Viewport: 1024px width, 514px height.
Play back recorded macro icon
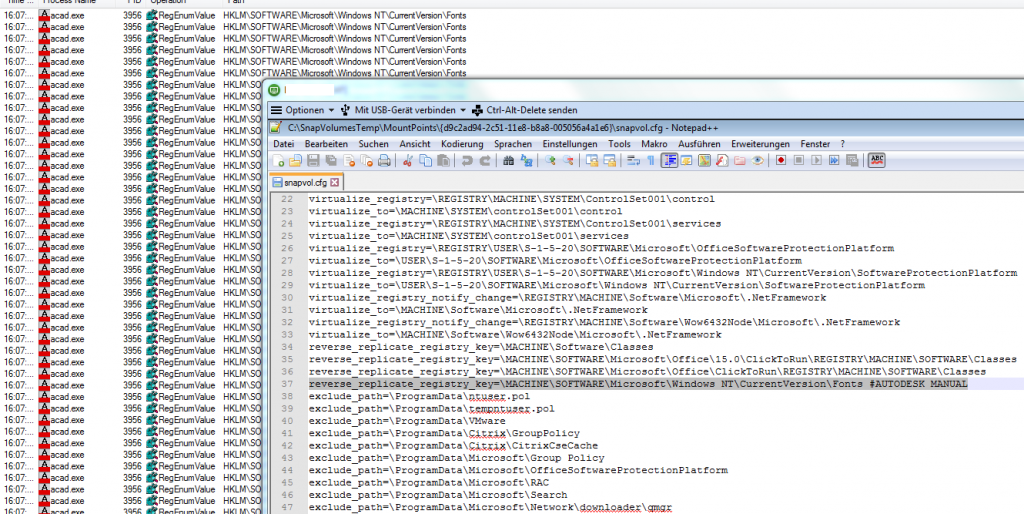816,161
